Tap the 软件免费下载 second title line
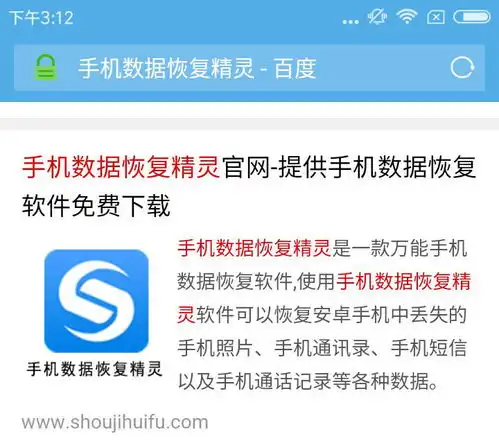Screen dimensions: 499x441 coord(96,206)
